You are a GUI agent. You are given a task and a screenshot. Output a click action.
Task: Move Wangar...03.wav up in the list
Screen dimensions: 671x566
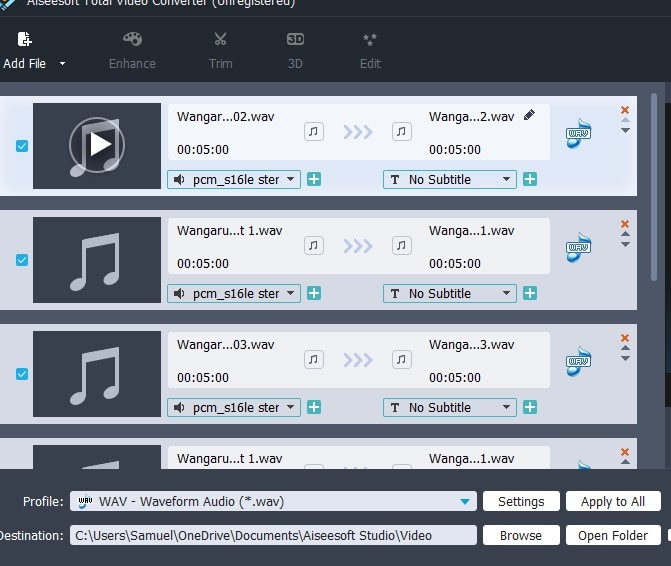coord(625,348)
